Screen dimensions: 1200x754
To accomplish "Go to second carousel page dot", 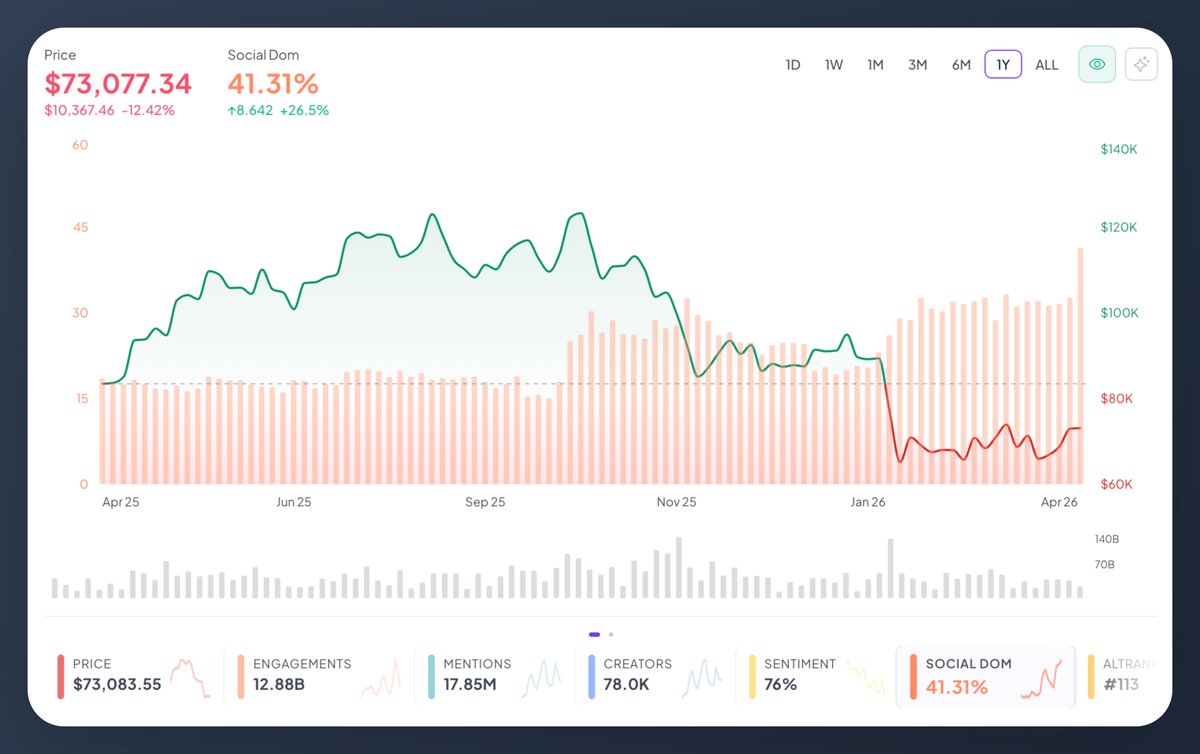I will tap(611, 634).
